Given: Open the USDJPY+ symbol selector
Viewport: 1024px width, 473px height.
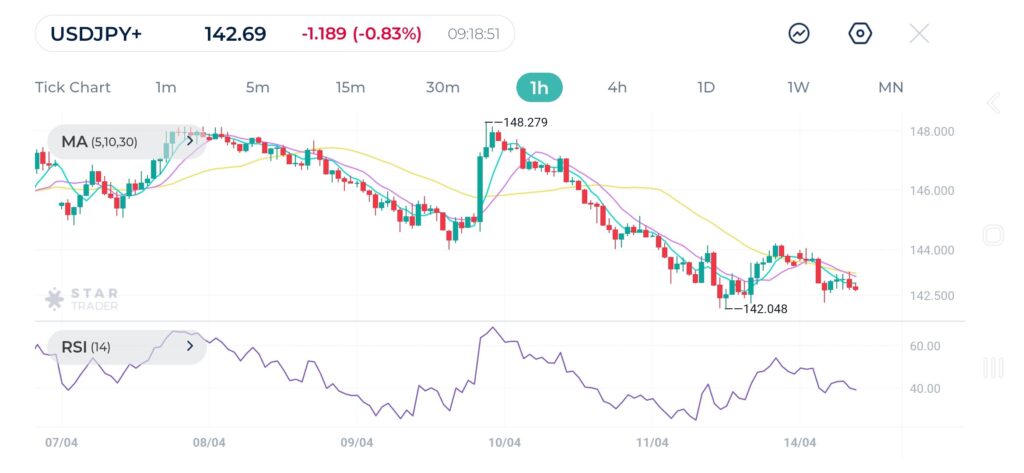Looking at the screenshot, I should pyautogui.click(x=96, y=34).
